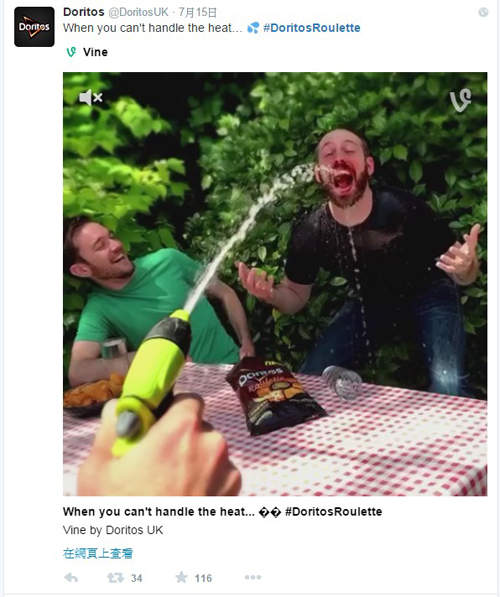The height and width of the screenshot is (597, 500).
Task: Open the more options ellipsis menu
Action: pos(253,578)
